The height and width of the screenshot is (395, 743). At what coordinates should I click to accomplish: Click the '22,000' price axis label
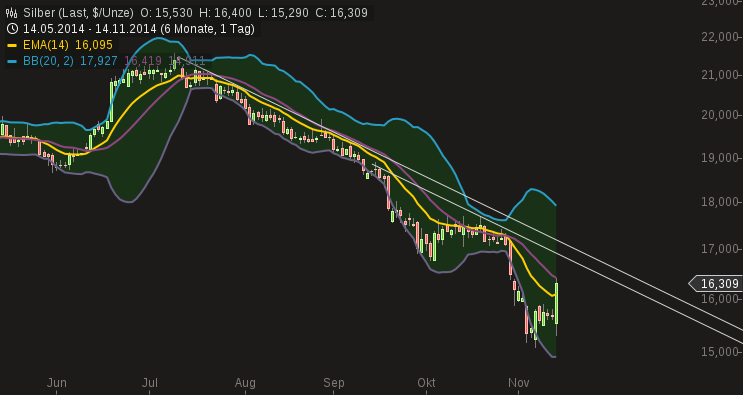coord(719,36)
